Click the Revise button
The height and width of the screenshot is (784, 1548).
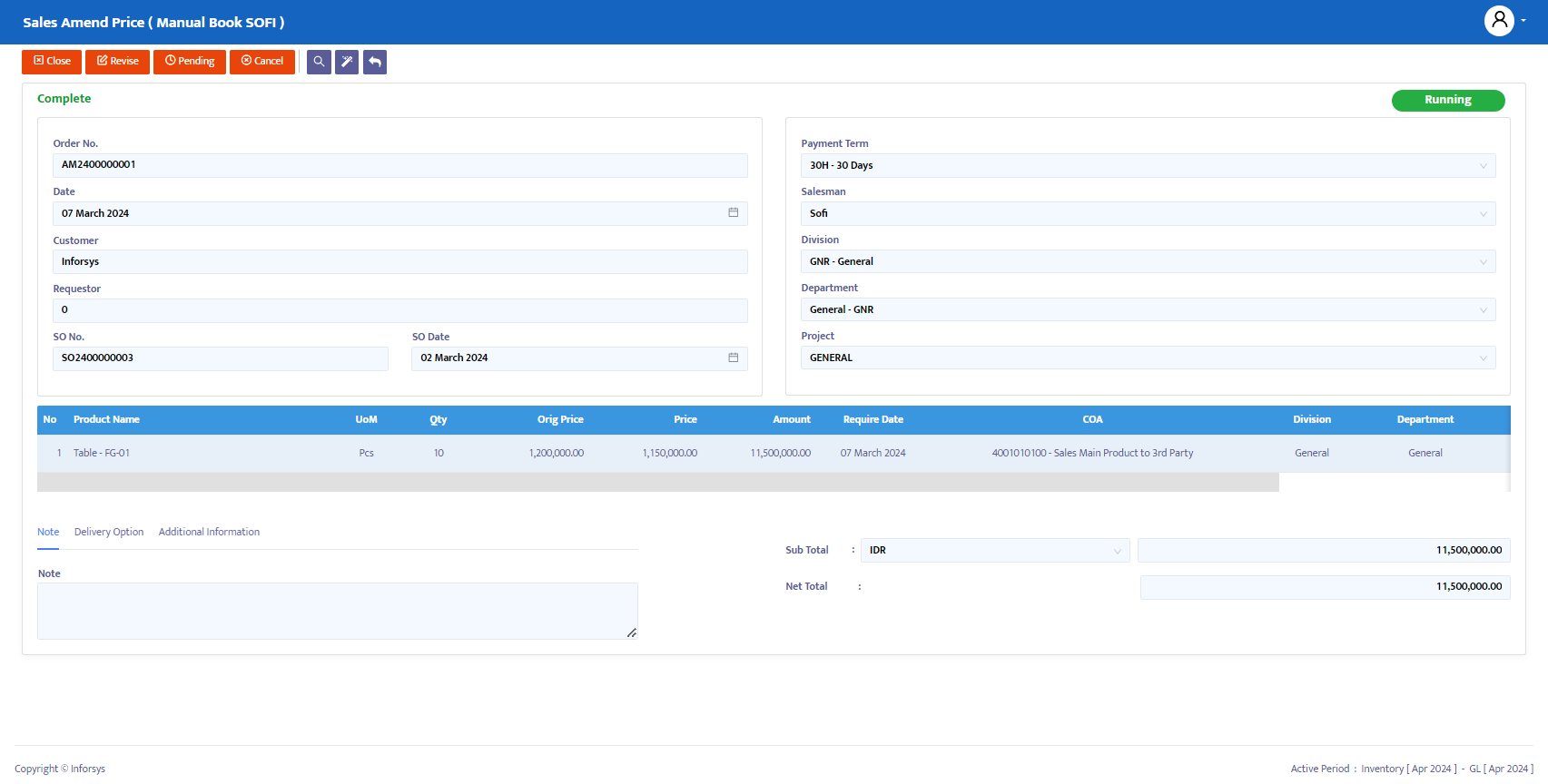coord(117,62)
